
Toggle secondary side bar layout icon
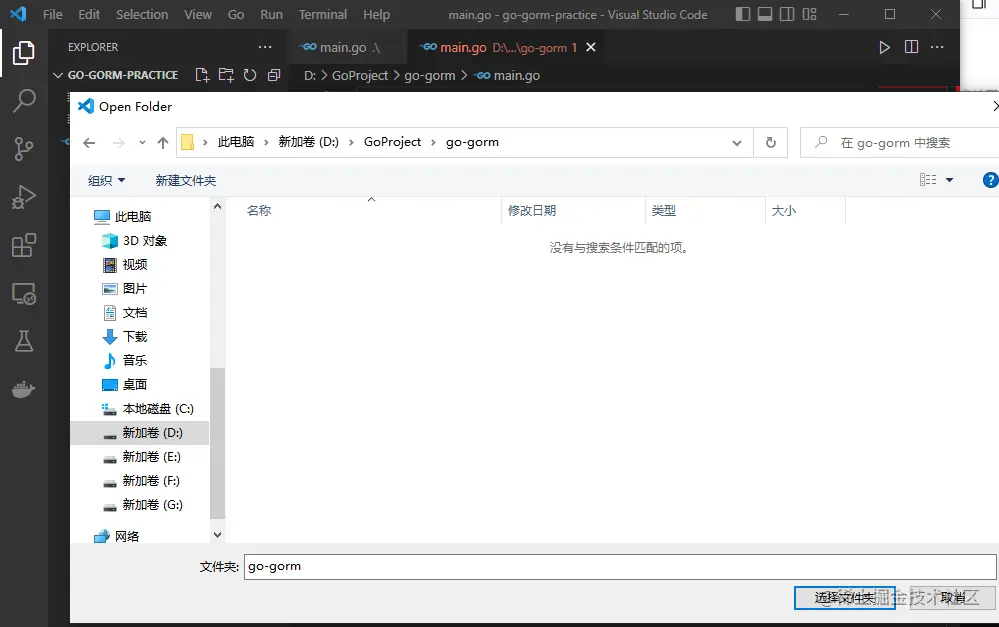(x=787, y=14)
